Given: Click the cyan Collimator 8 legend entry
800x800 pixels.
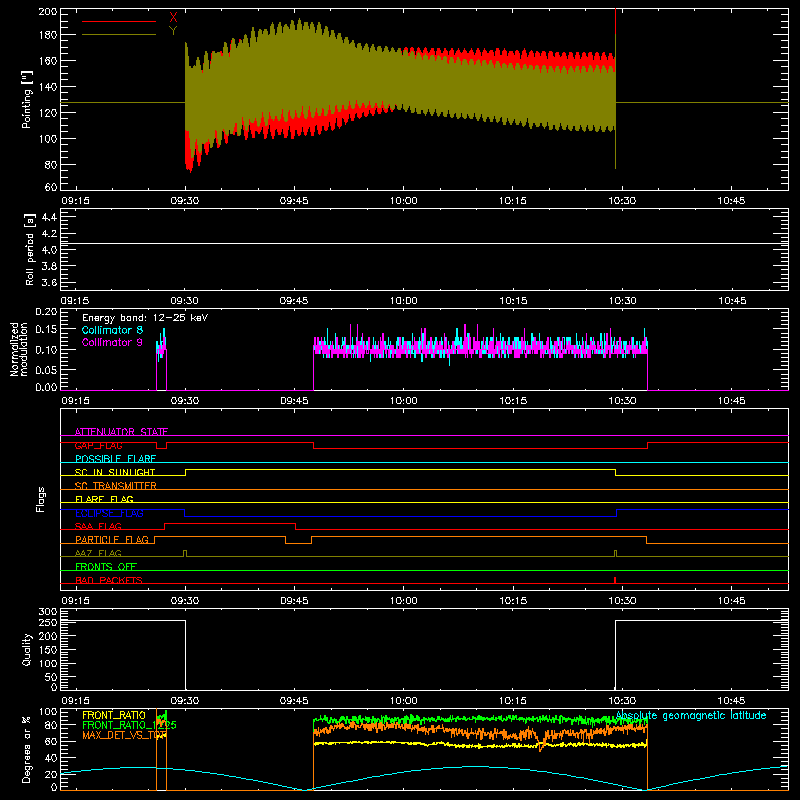Looking at the screenshot, I should pyautogui.click(x=112, y=330).
